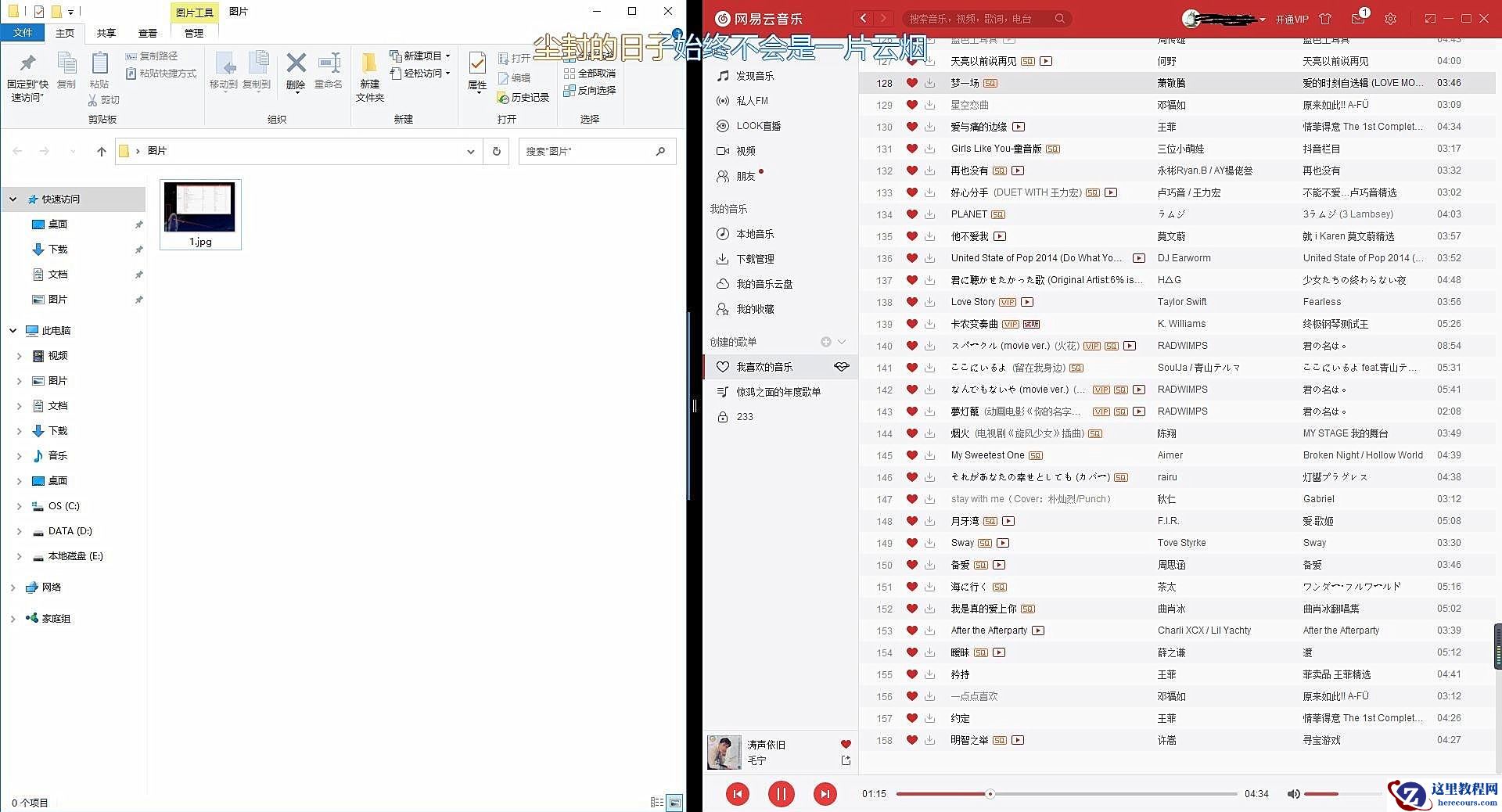Switch to the 查看 ribbon tab
The width and height of the screenshot is (1502, 812).
coord(148,33)
